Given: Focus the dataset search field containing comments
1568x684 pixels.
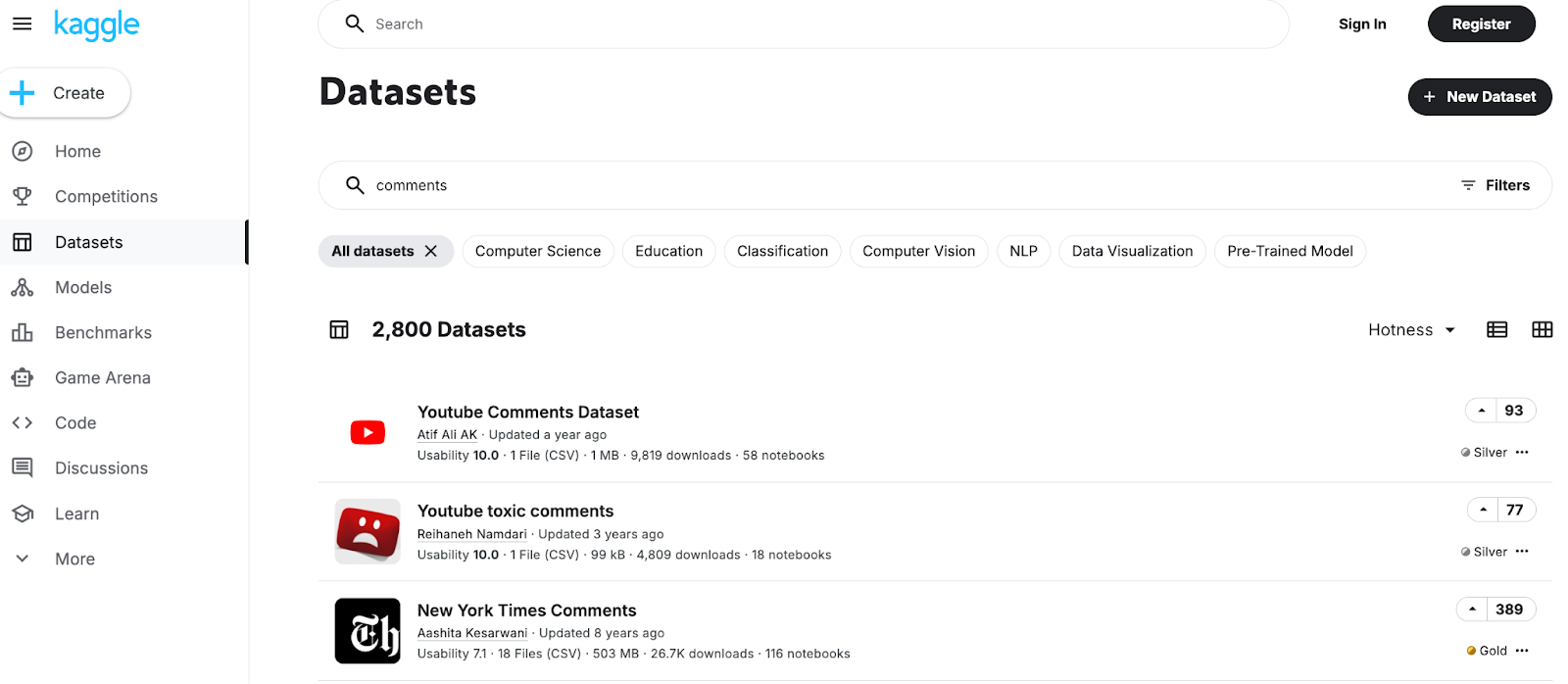Looking at the screenshot, I should pyautogui.click(x=935, y=185).
